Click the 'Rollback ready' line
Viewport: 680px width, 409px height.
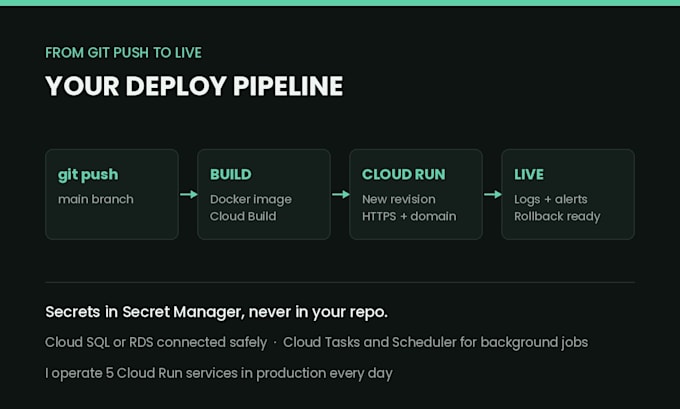pos(557,216)
